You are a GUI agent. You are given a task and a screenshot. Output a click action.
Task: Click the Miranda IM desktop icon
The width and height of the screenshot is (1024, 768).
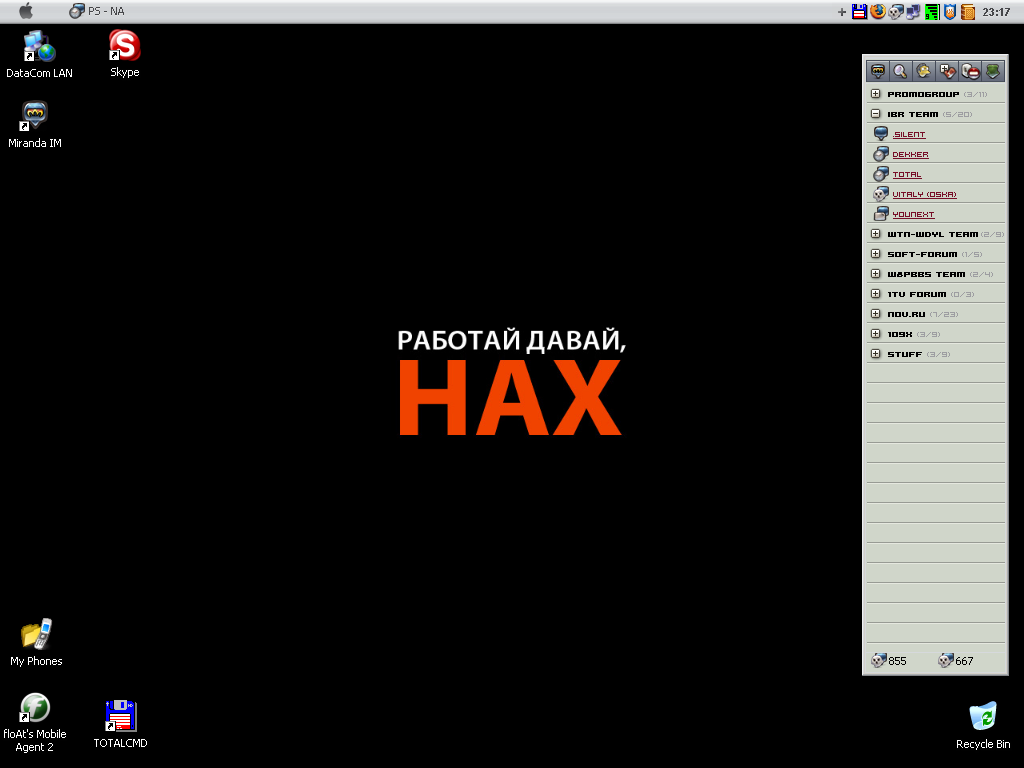coord(35,117)
